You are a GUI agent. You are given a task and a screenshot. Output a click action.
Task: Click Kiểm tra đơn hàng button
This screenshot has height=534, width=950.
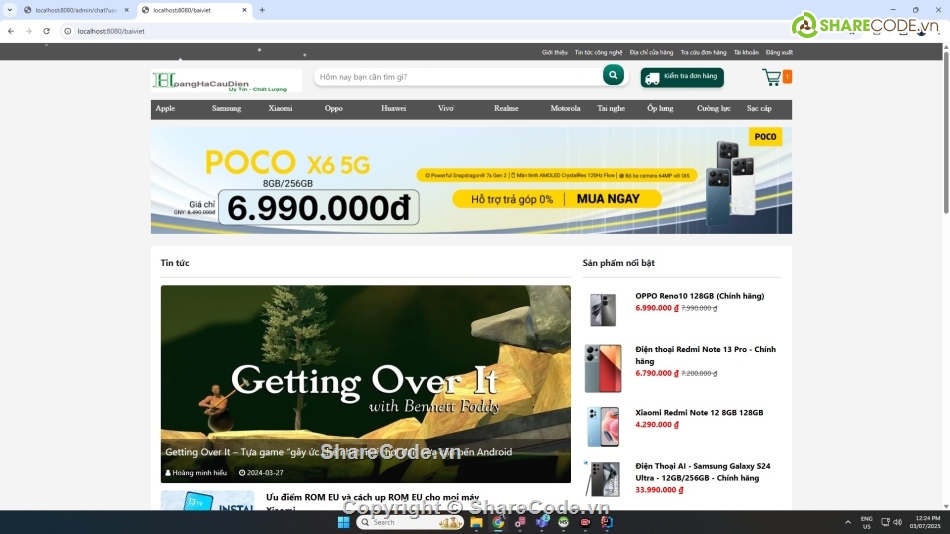[682, 77]
